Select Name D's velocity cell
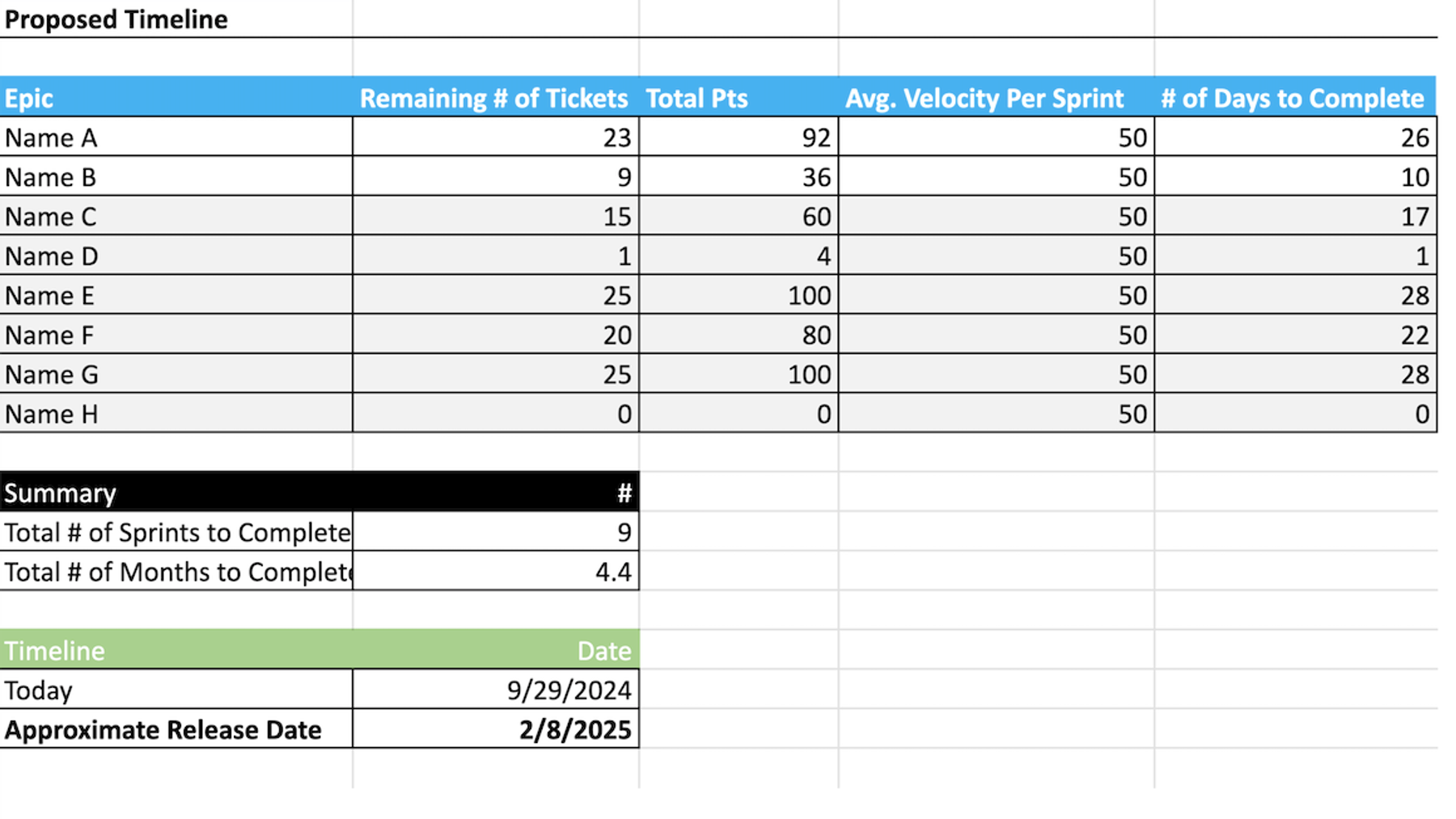Viewport: 1456px width, 819px height. pyautogui.click(x=997, y=255)
